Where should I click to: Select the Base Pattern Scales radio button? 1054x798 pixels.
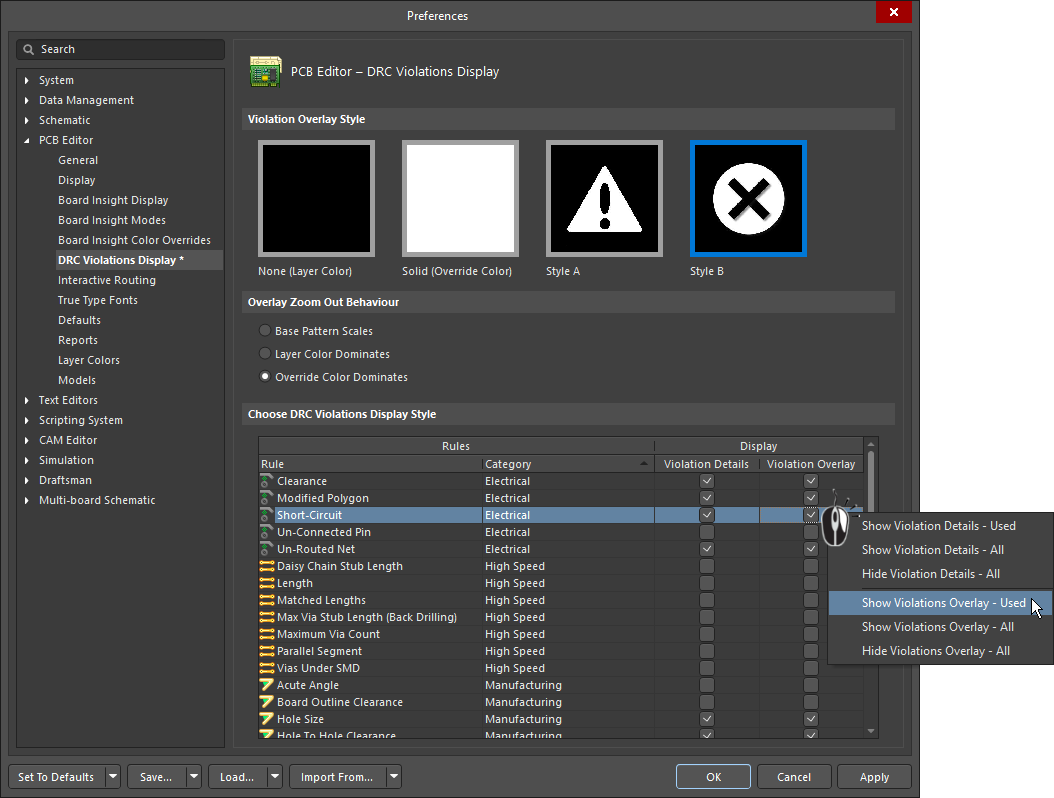265,331
